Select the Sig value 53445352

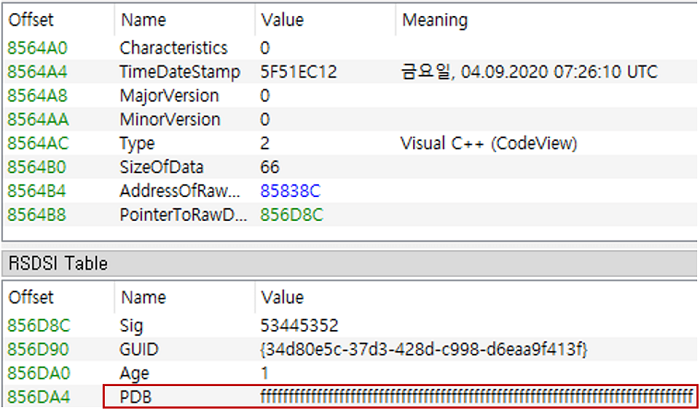[x=299, y=326]
